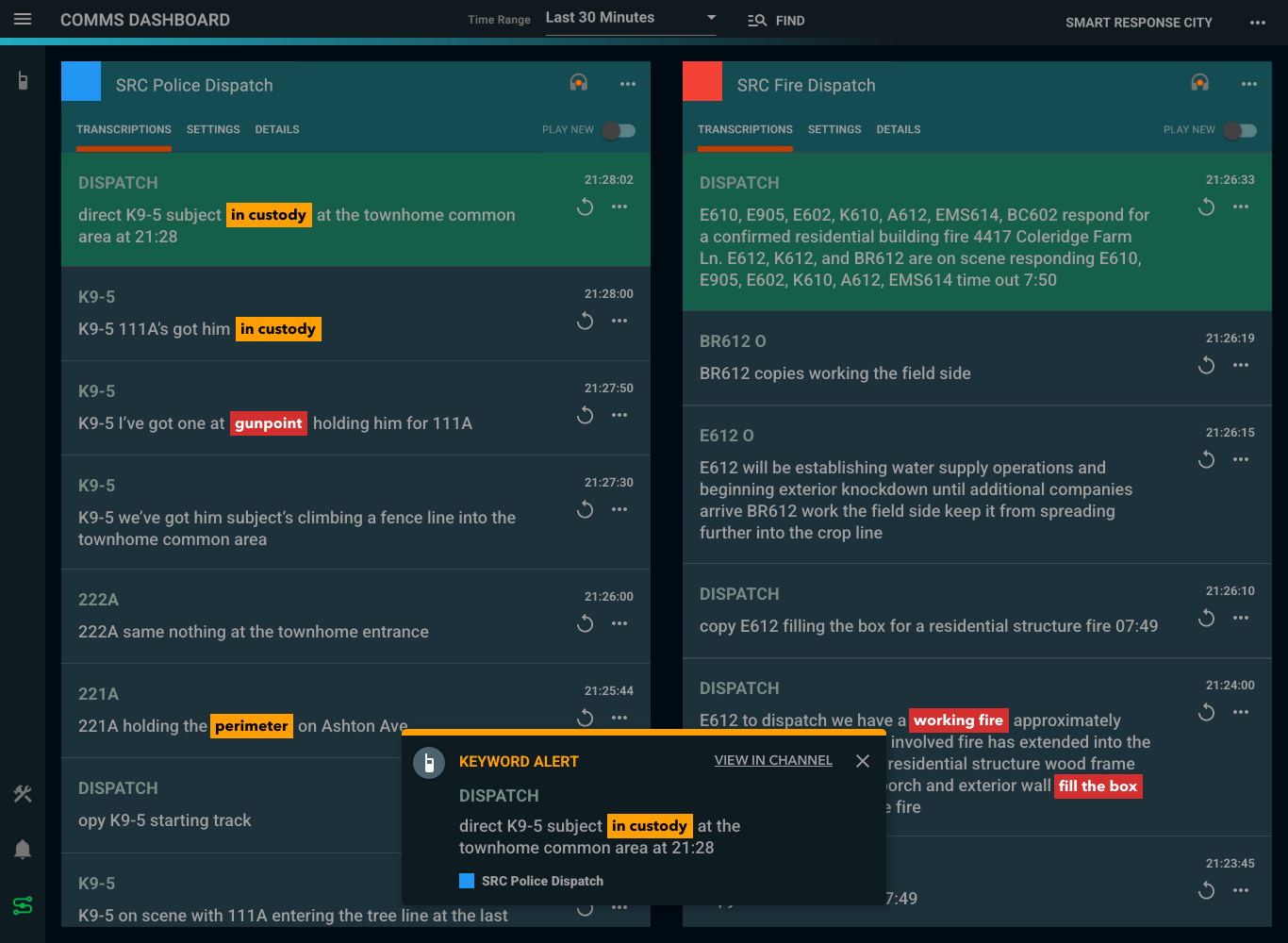Viewport: 1288px width, 943px height.
Task: Open the Time Range dropdown
Action: tap(631, 18)
